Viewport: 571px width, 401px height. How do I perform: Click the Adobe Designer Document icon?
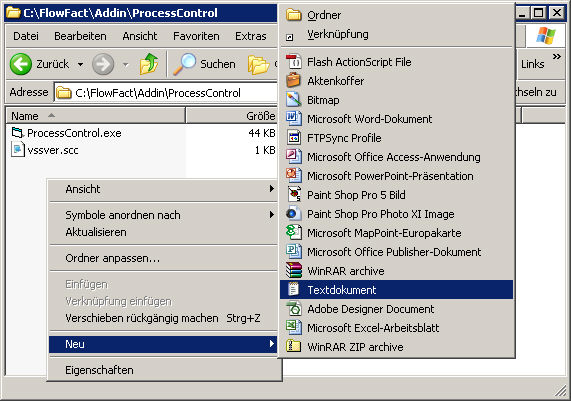tap(294, 308)
